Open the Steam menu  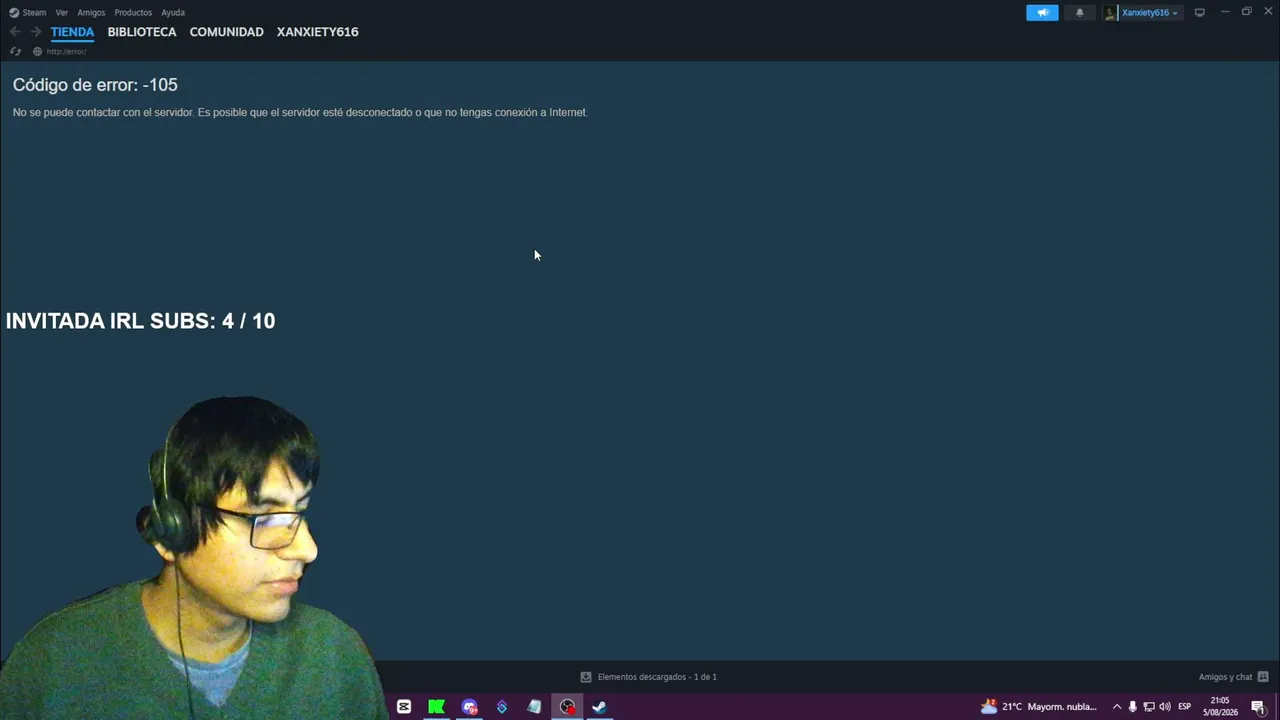34,13
